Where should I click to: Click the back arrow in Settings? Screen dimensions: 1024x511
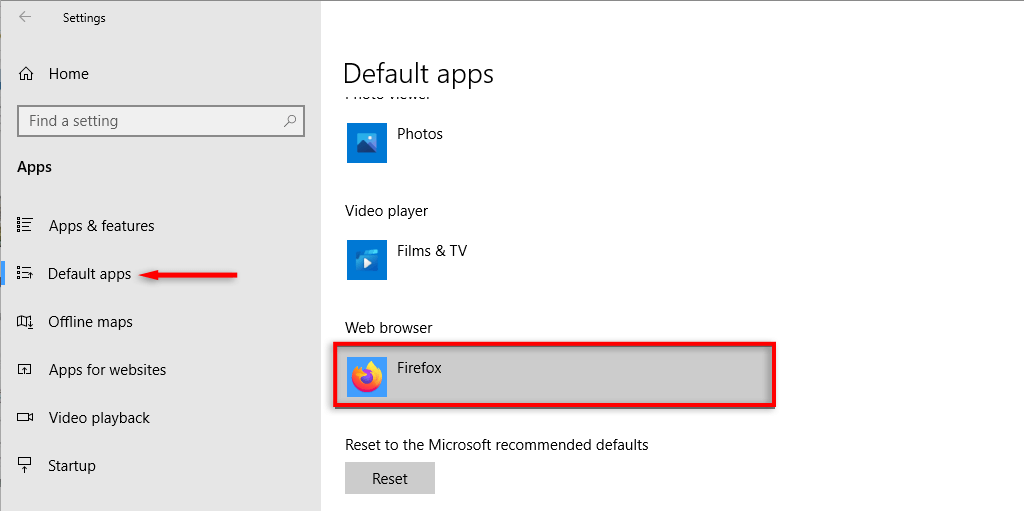25,17
